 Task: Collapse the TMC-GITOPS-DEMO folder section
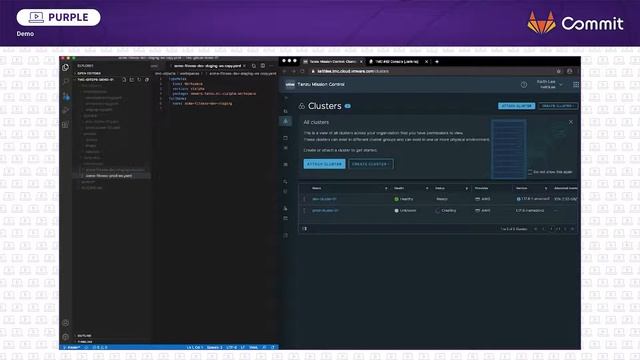(96, 80)
